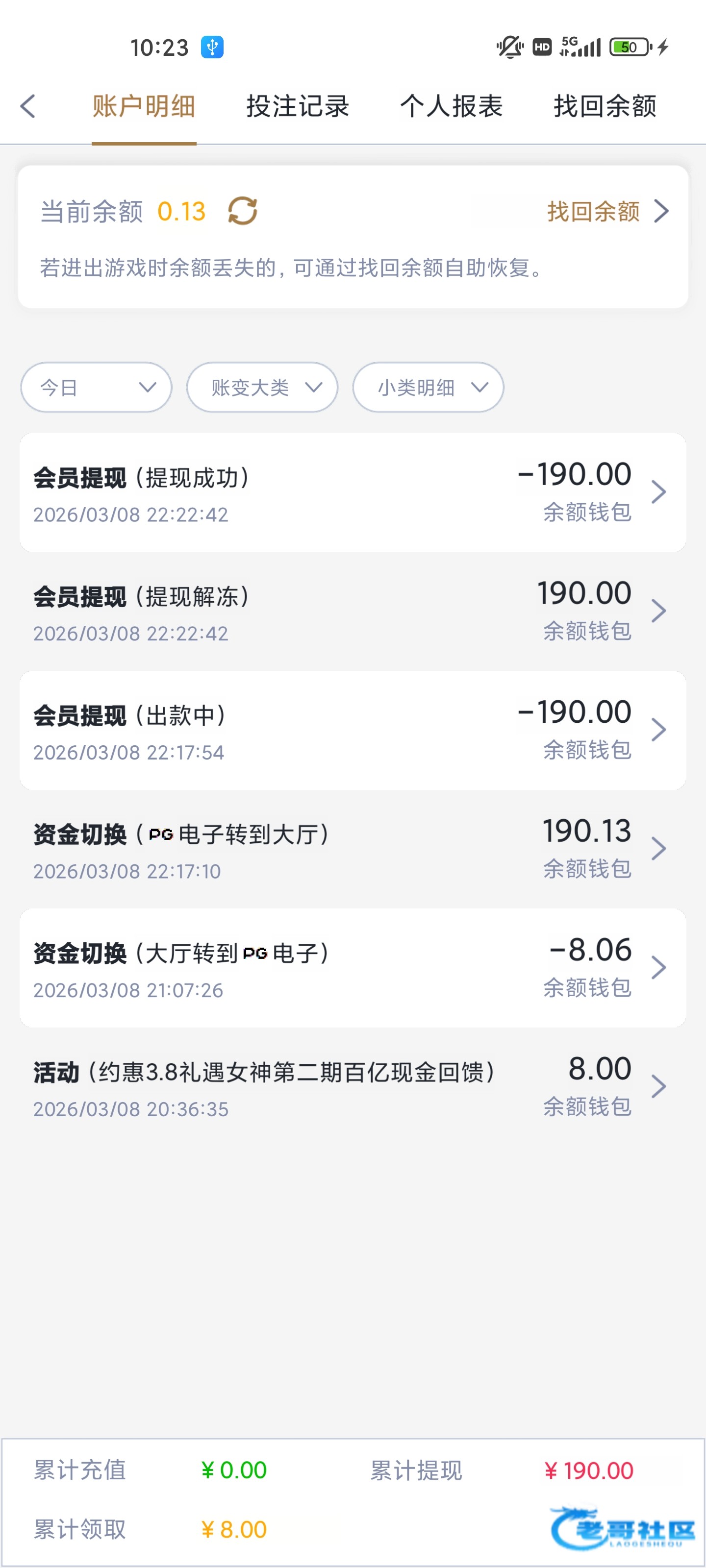Screen dimensions: 706x1568
Task: Open the PG电子转到大厅 190.13 transfer record
Action: [x=353, y=849]
